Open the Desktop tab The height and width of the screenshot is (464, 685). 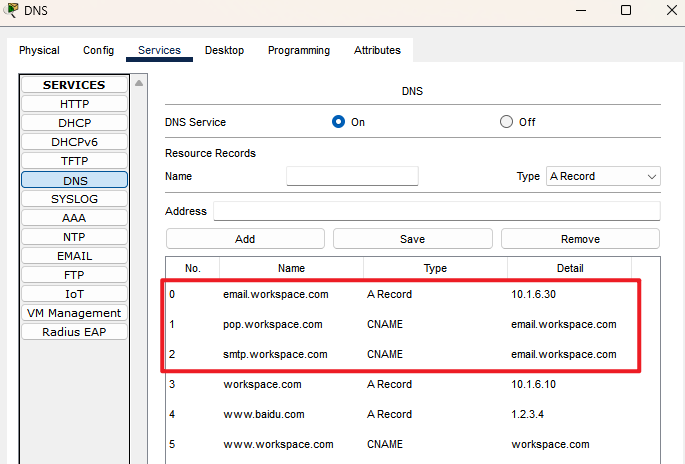(224, 50)
